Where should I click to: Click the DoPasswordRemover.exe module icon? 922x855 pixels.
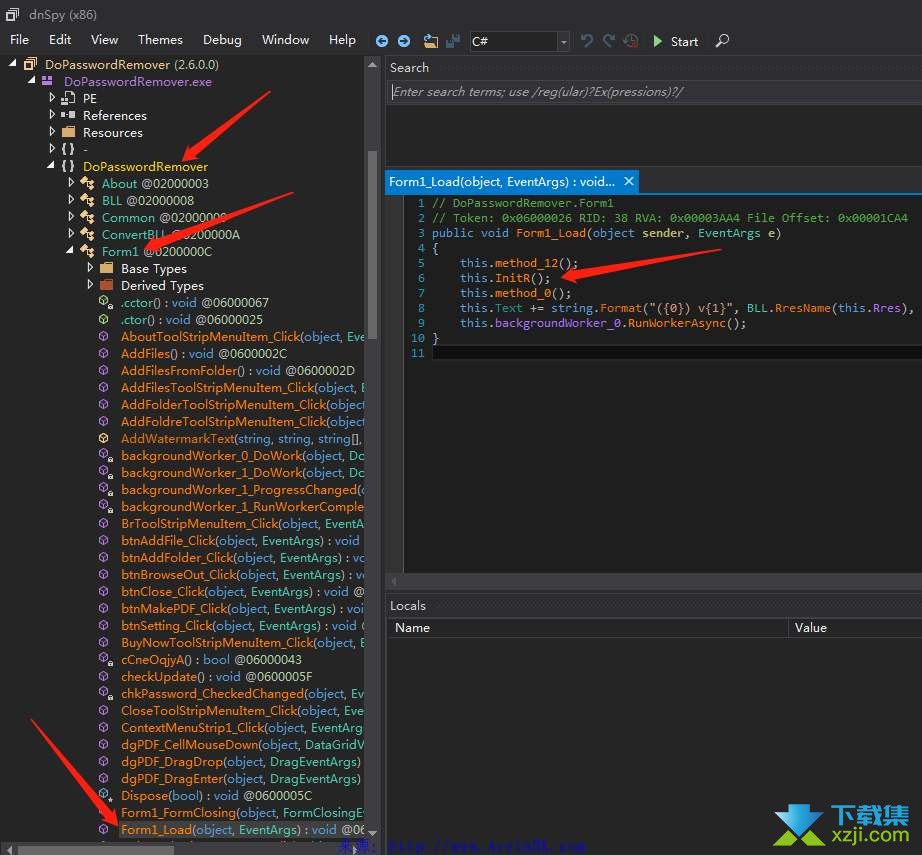(48, 81)
